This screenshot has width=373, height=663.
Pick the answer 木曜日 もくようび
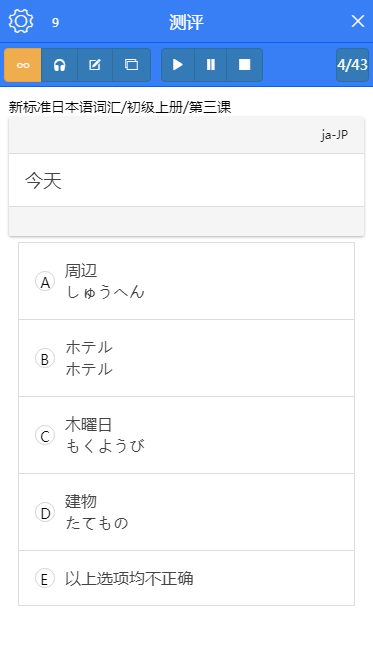[x=186, y=436]
